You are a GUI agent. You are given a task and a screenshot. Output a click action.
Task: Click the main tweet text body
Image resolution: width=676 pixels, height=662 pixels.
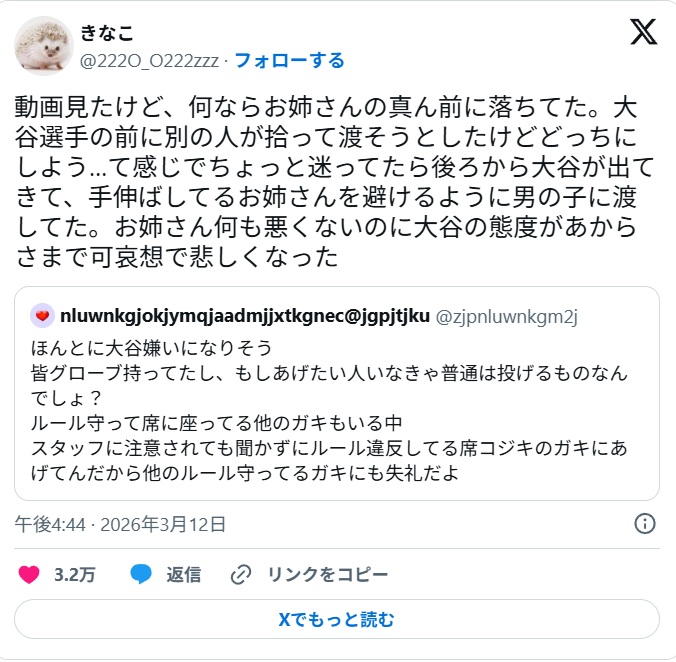334,182
